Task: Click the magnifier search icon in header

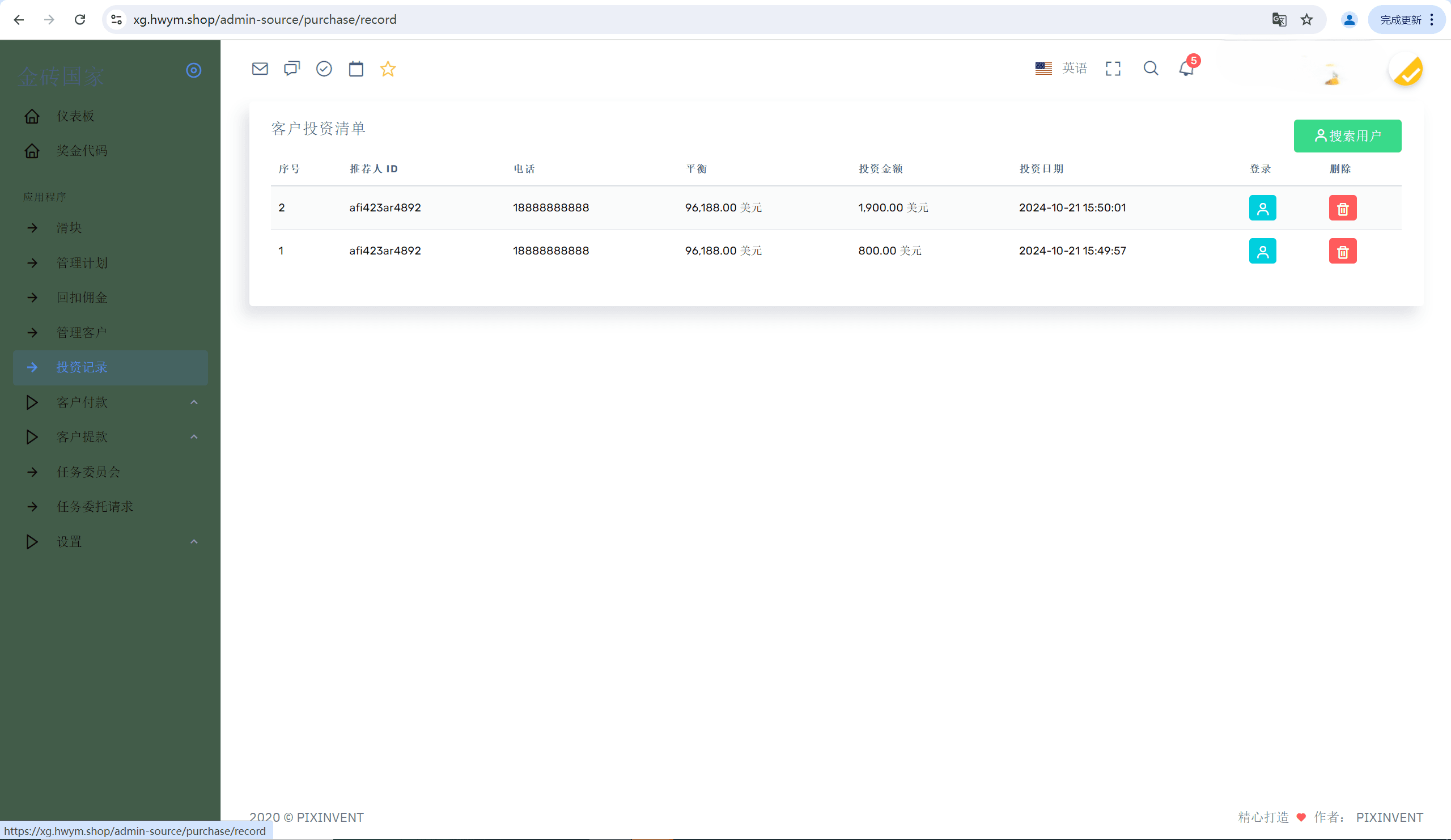Action: [x=1151, y=69]
